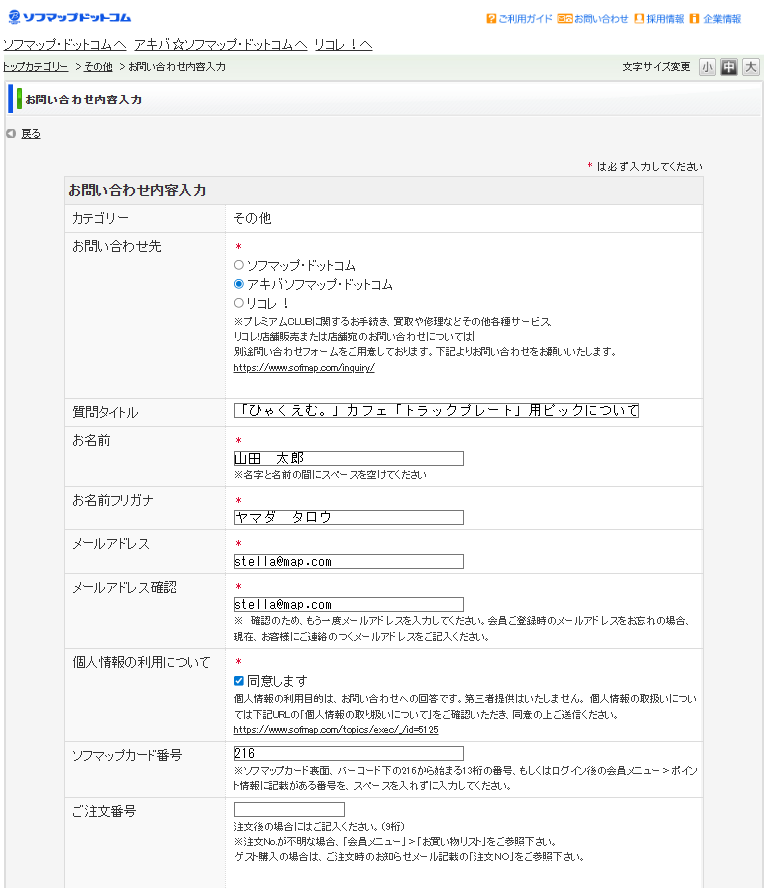Open ご利用ガイド help guide link
This screenshot has width=764, height=888.
[x=525, y=19]
